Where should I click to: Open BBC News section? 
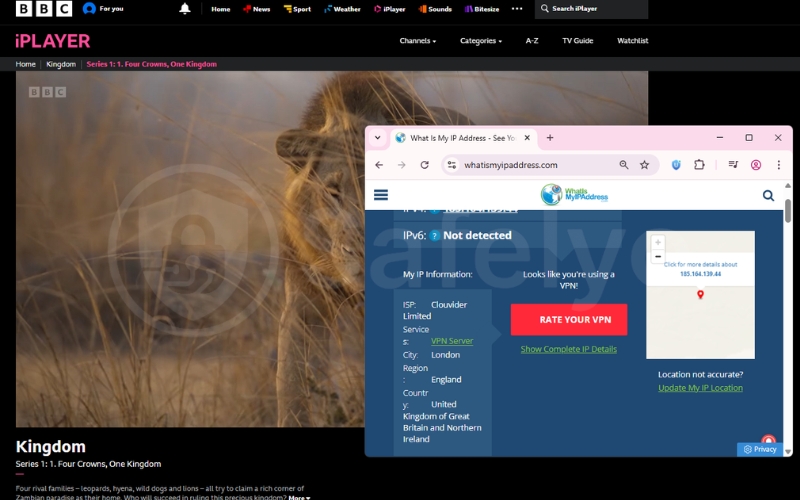pyautogui.click(x=257, y=9)
